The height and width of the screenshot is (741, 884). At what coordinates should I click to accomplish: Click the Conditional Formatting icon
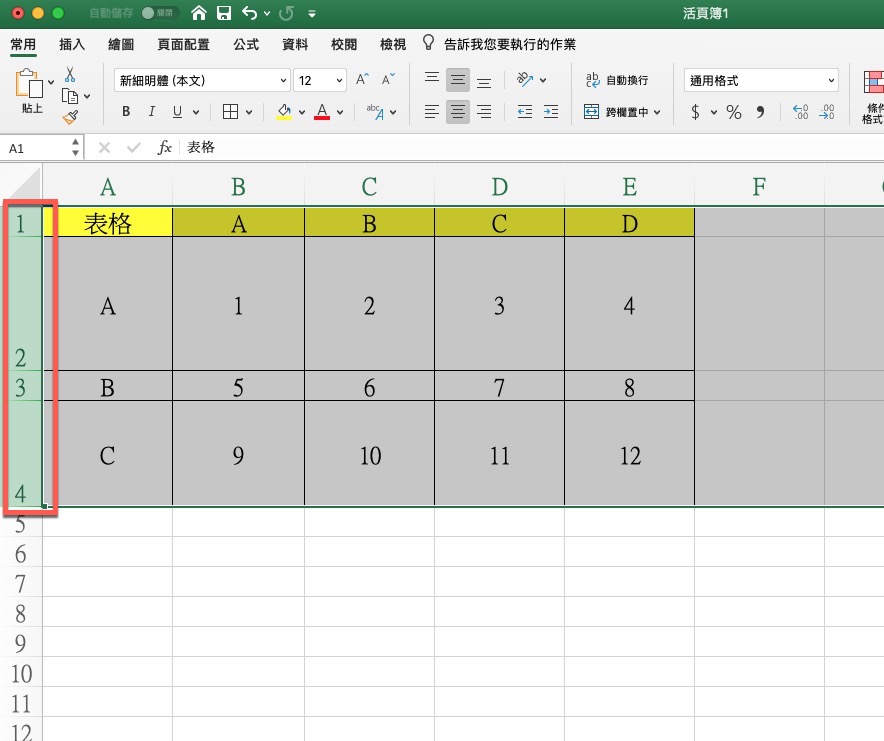(x=873, y=82)
